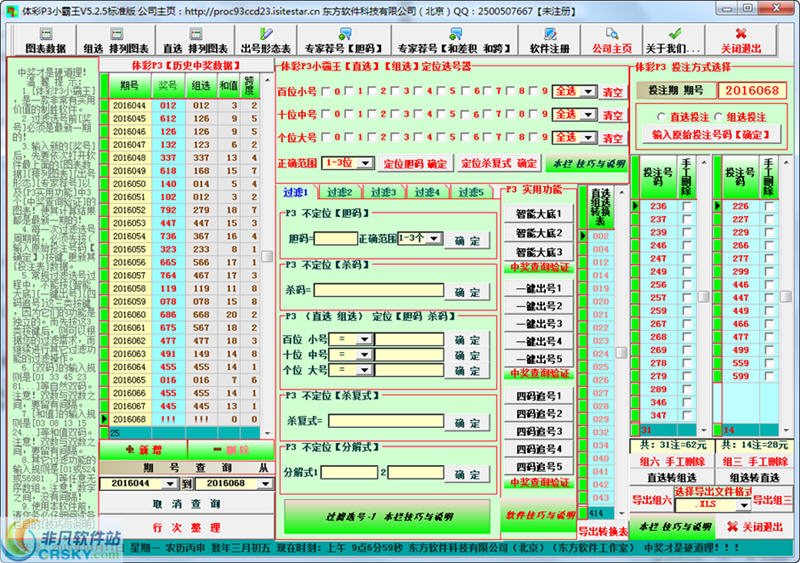
Task: Check digit 5 in the 百位小号 row
Action: pos(442,91)
